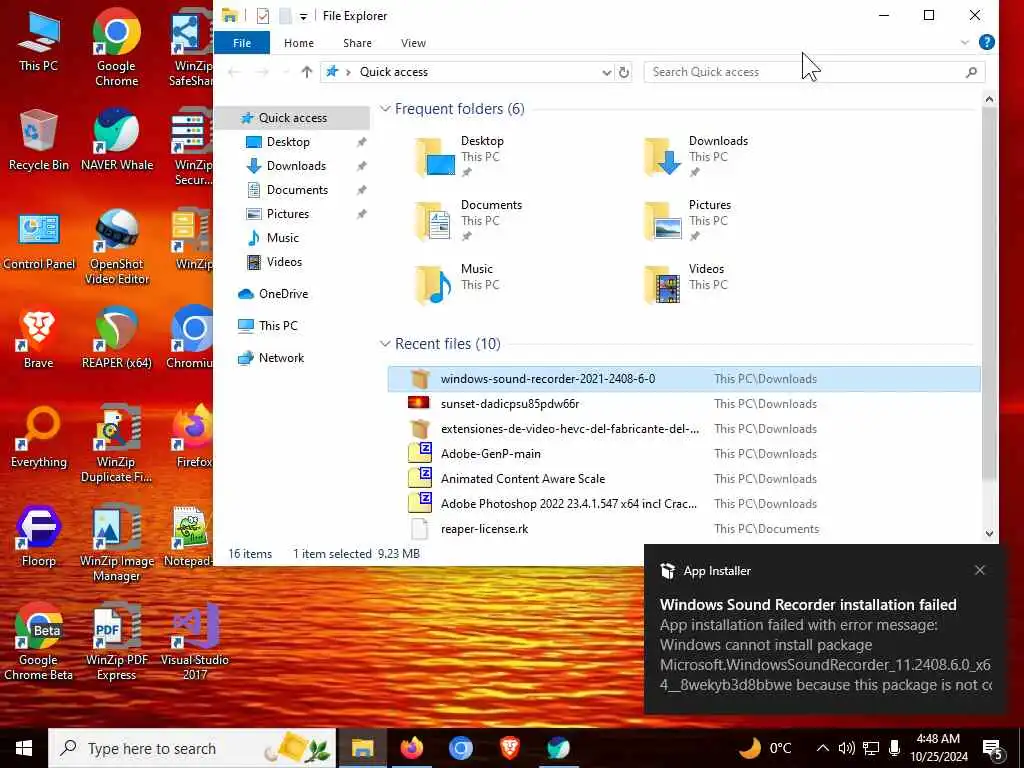Close the App Installer notification
The width and height of the screenshot is (1024, 768).
pyautogui.click(x=980, y=570)
